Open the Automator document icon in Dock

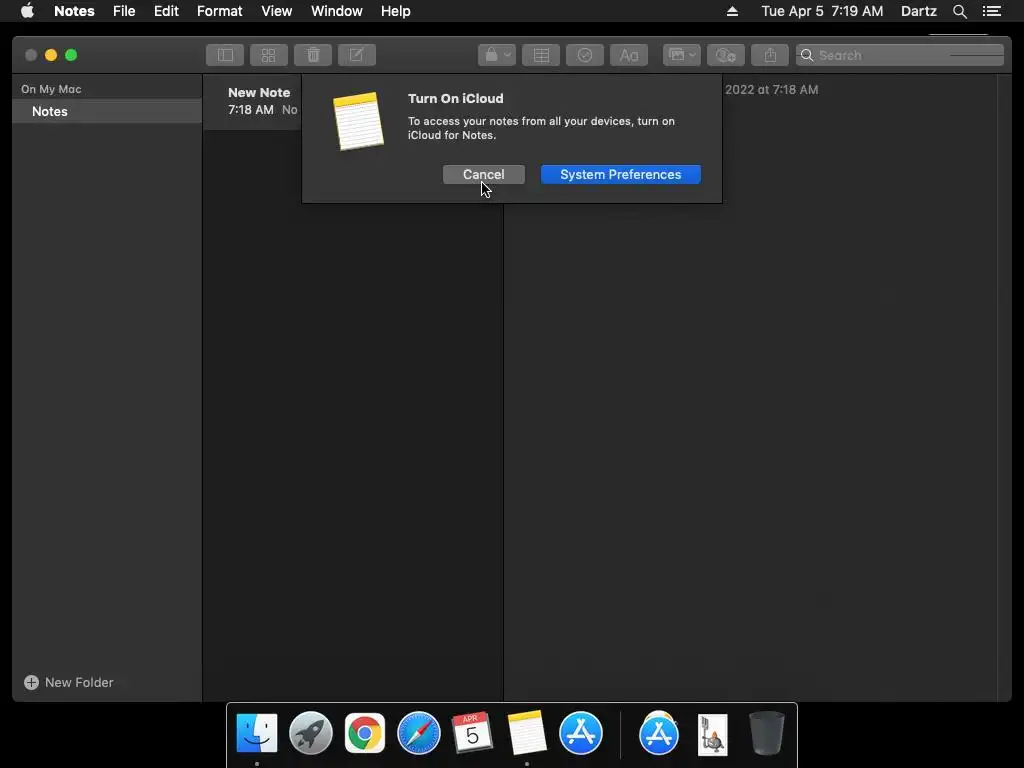point(712,734)
